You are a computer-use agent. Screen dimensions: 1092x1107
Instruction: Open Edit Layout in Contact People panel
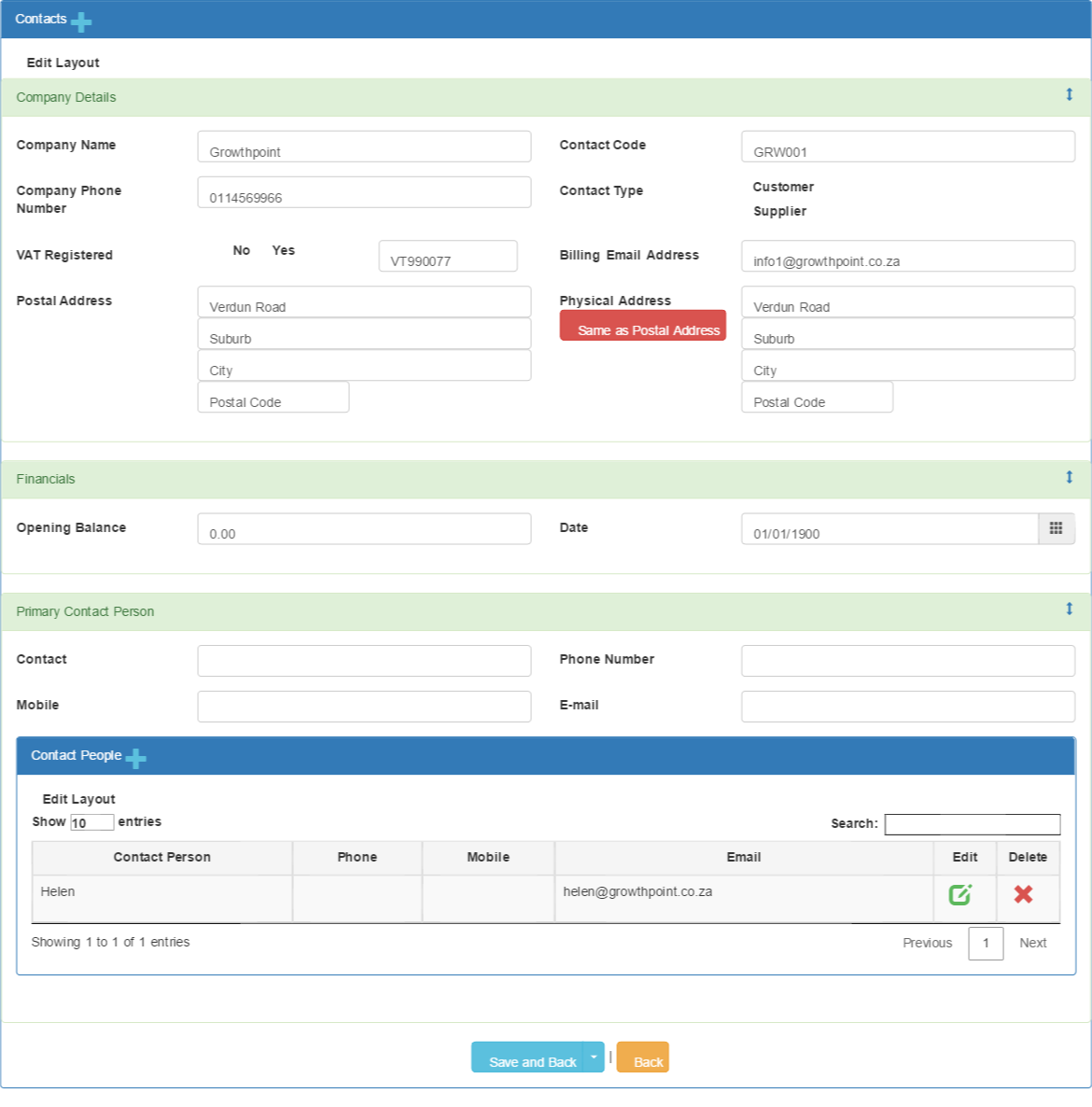[x=78, y=799]
